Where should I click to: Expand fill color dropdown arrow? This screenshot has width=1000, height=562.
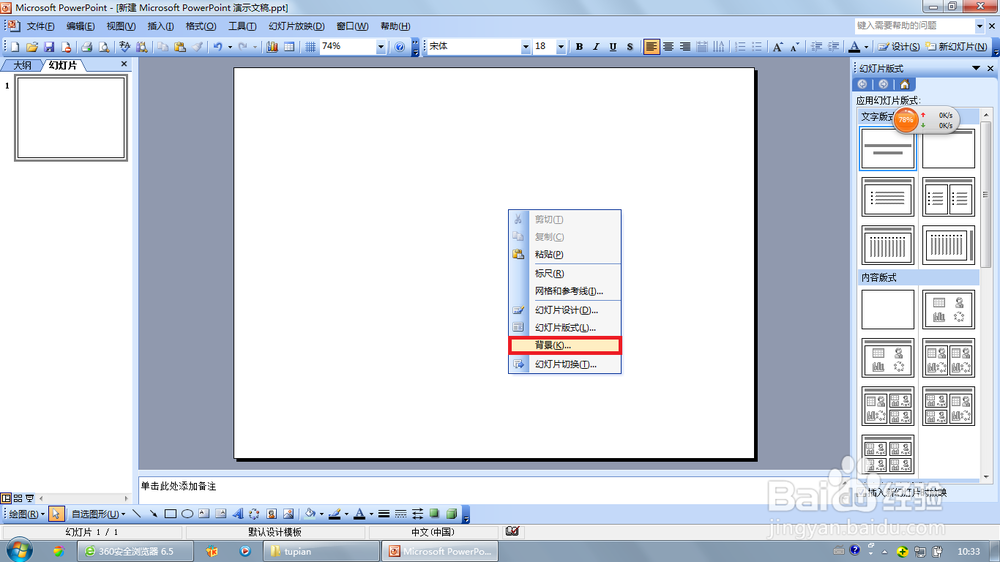pyautogui.click(x=321, y=514)
